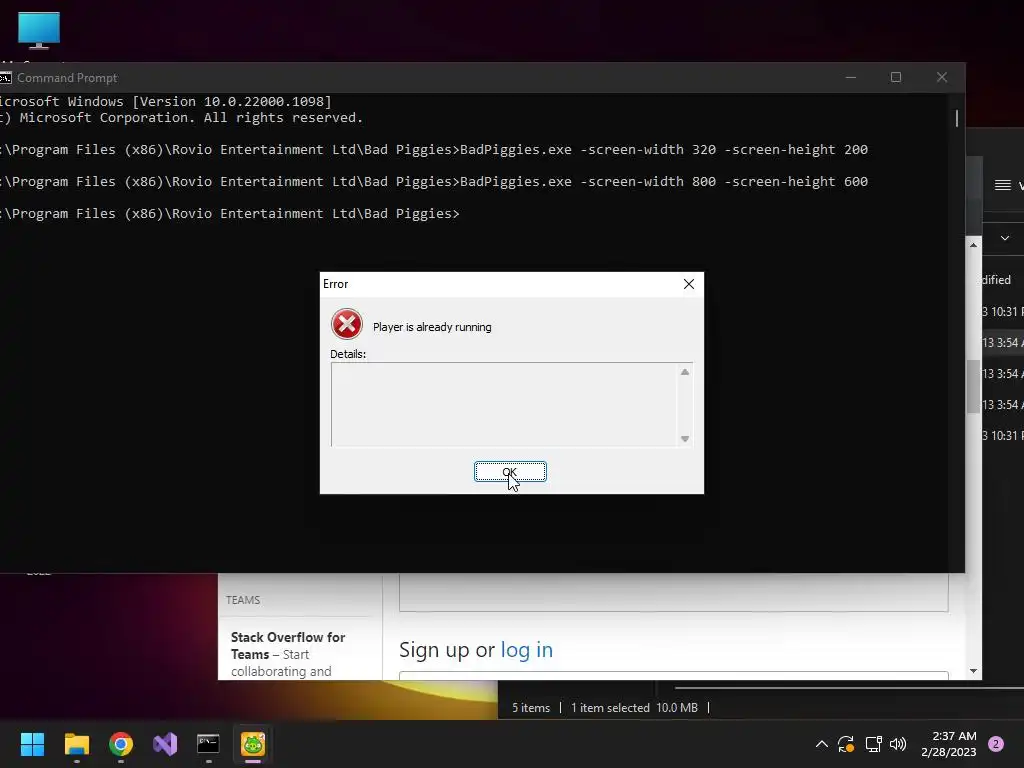This screenshot has width=1024, height=768.
Task: Click "Stack Overflow for Teams" sidebar text
Action: 288,645
